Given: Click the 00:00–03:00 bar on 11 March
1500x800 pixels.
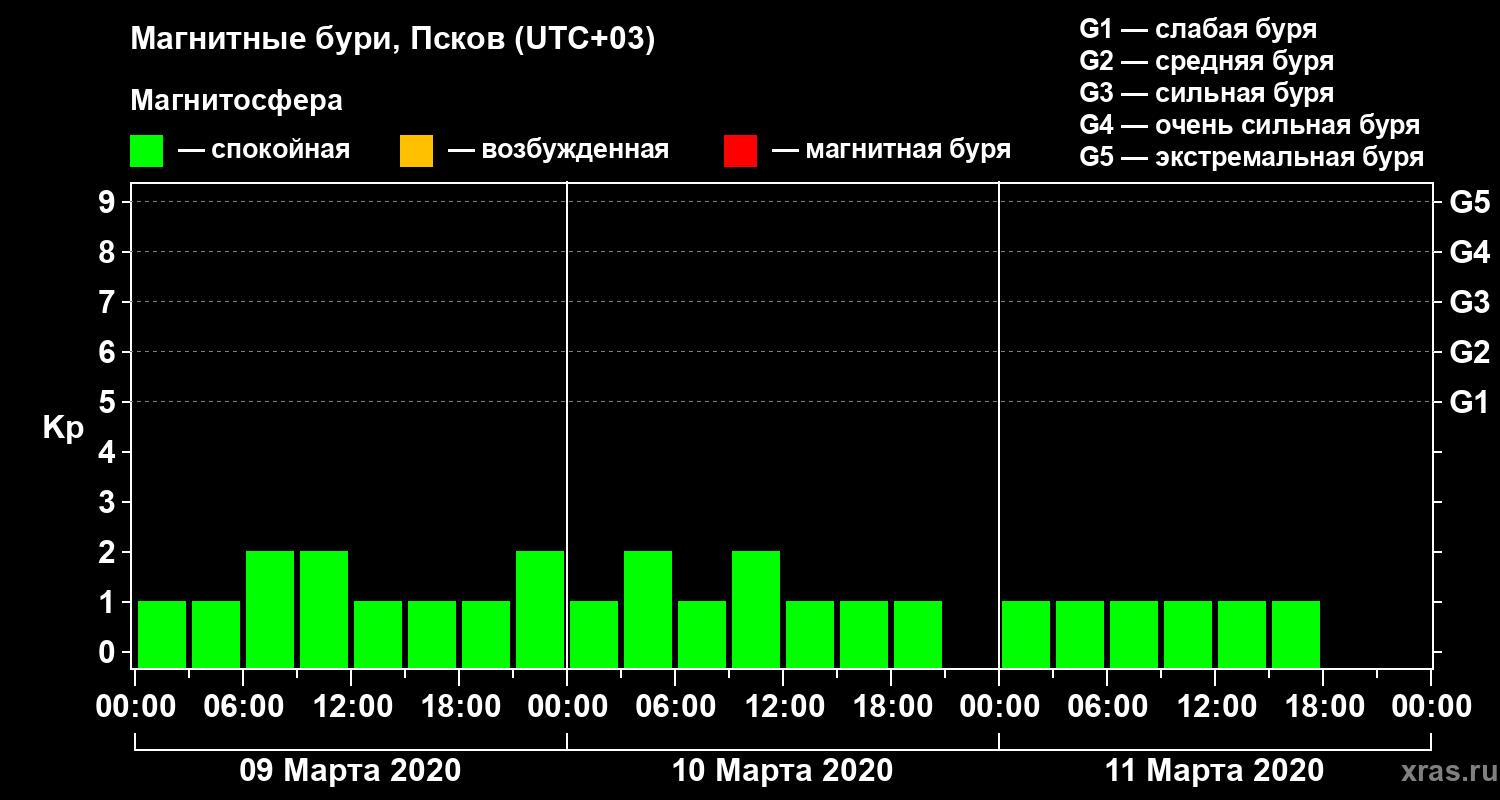Looking at the screenshot, I should 1026,634.
